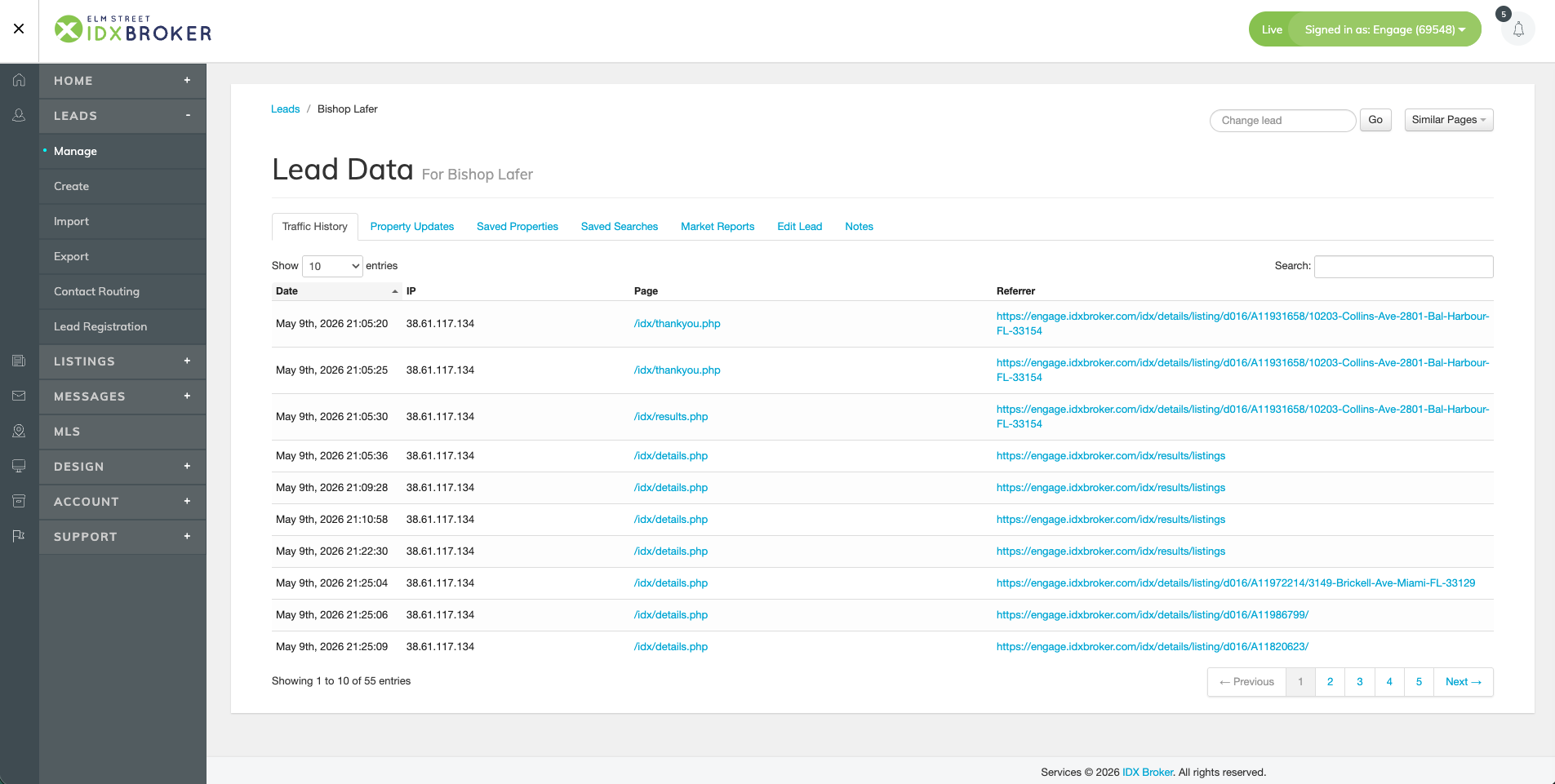Open the notifications bell
Viewport: 1555px width, 784px height.
pyautogui.click(x=1518, y=29)
